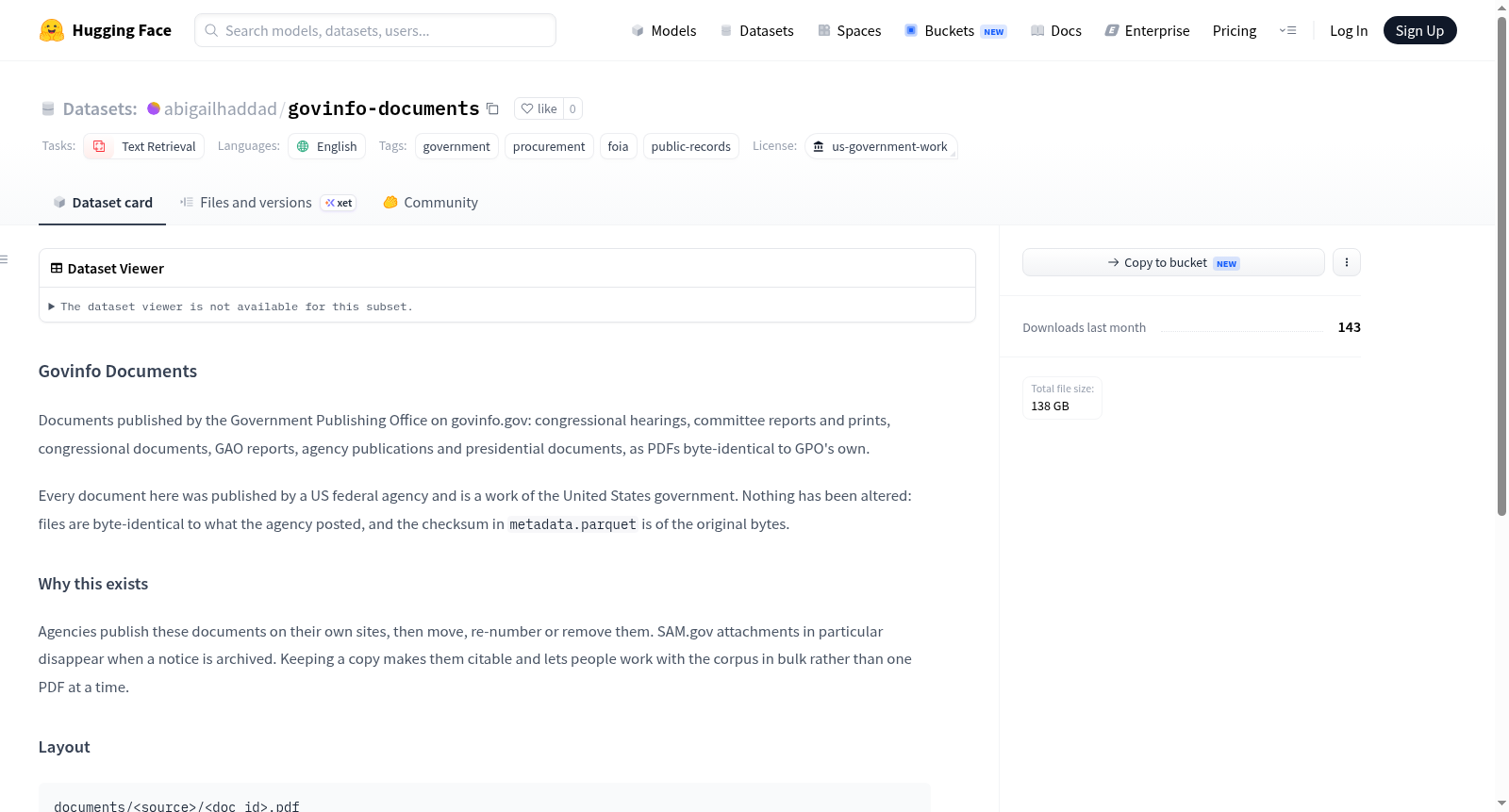Open the Docs page
Screen dimensions: 1509x812
pos(1056,30)
